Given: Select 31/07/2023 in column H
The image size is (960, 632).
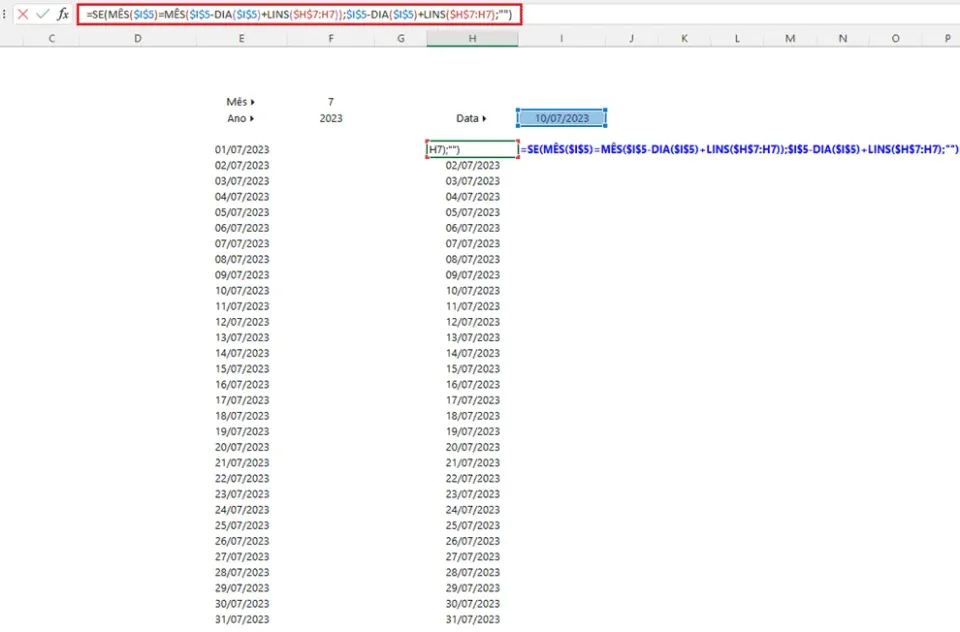Looking at the screenshot, I should tap(473, 619).
